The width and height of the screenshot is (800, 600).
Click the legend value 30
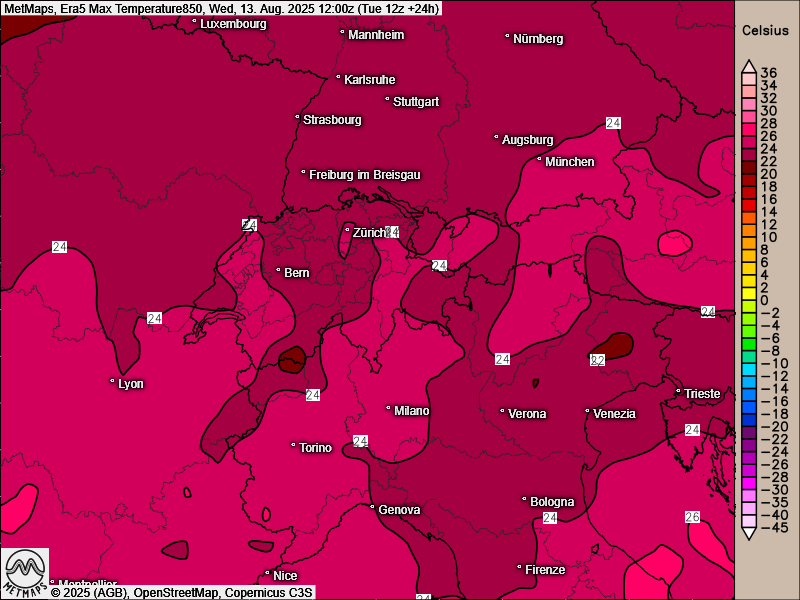point(768,111)
